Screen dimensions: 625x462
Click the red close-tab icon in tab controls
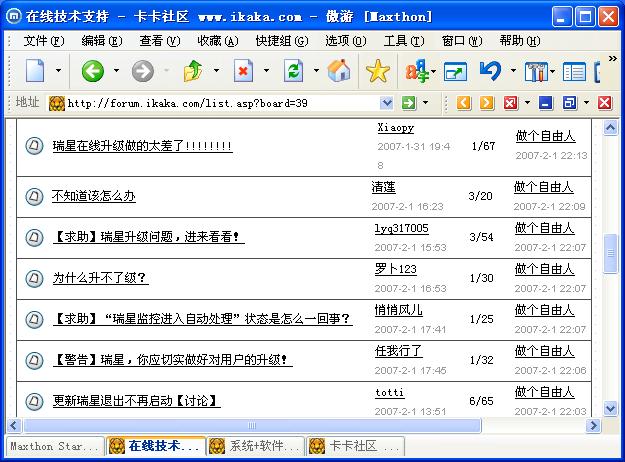coord(511,103)
